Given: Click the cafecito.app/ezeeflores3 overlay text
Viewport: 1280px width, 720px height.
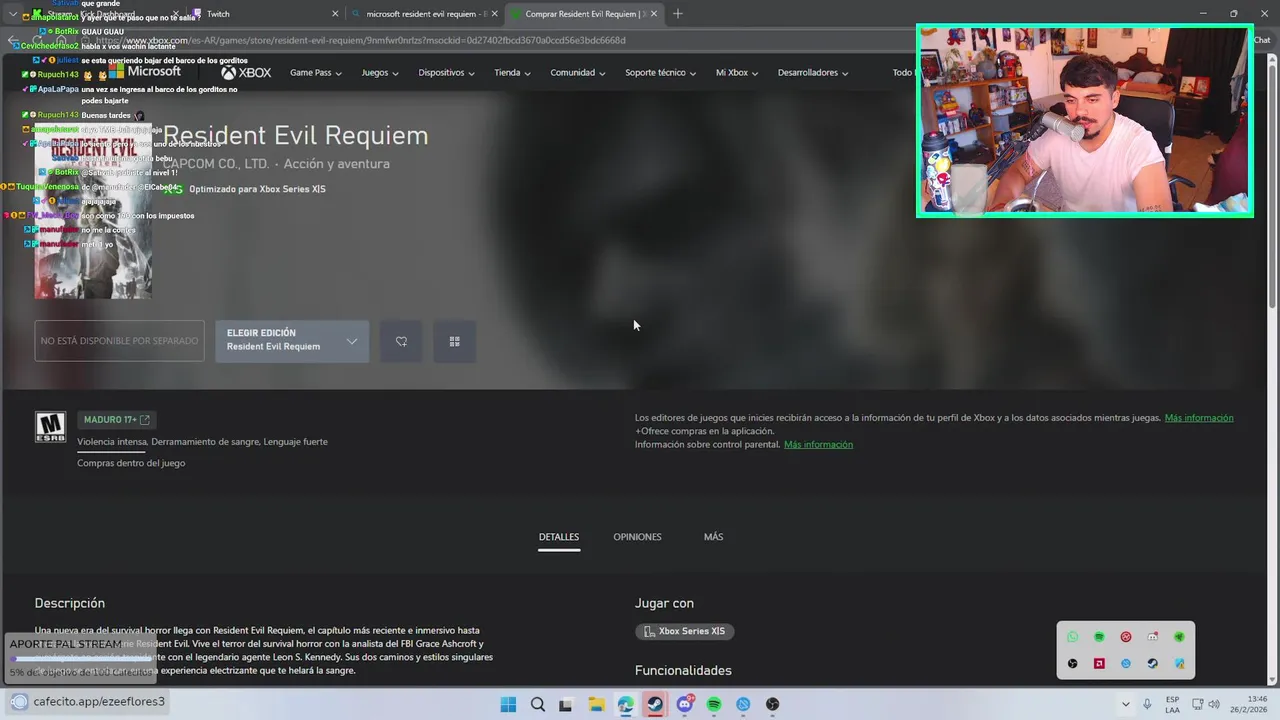Looking at the screenshot, I should point(99,702).
